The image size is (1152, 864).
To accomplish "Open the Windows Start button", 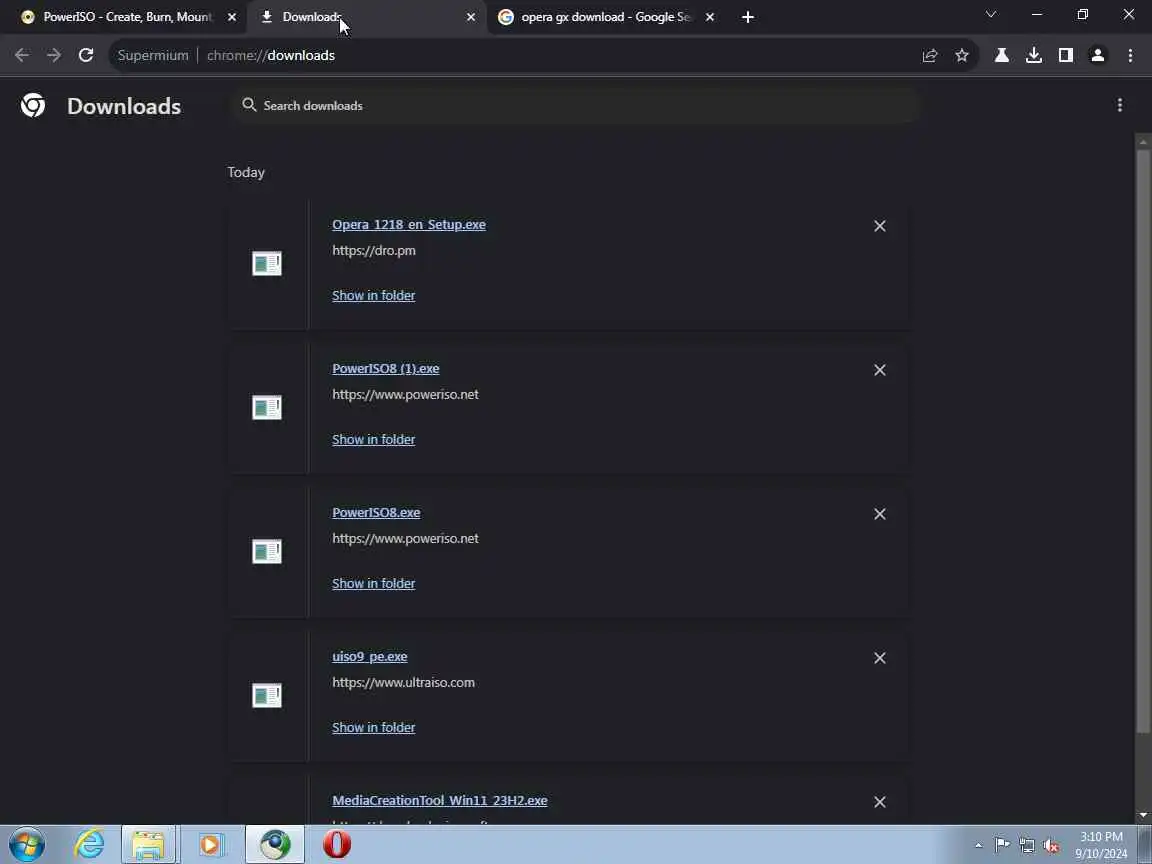I will pyautogui.click(x=27, y=844).
